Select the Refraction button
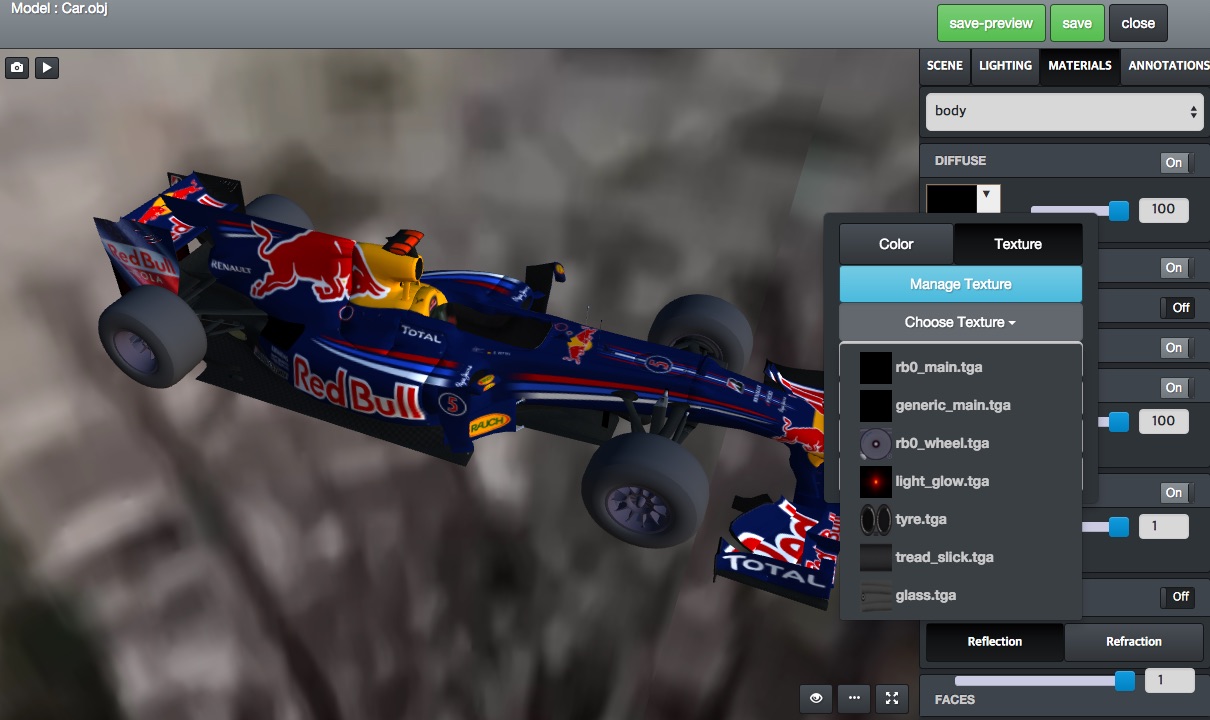Viewport: 1210px width, 720px height. tap(1134, 642)
